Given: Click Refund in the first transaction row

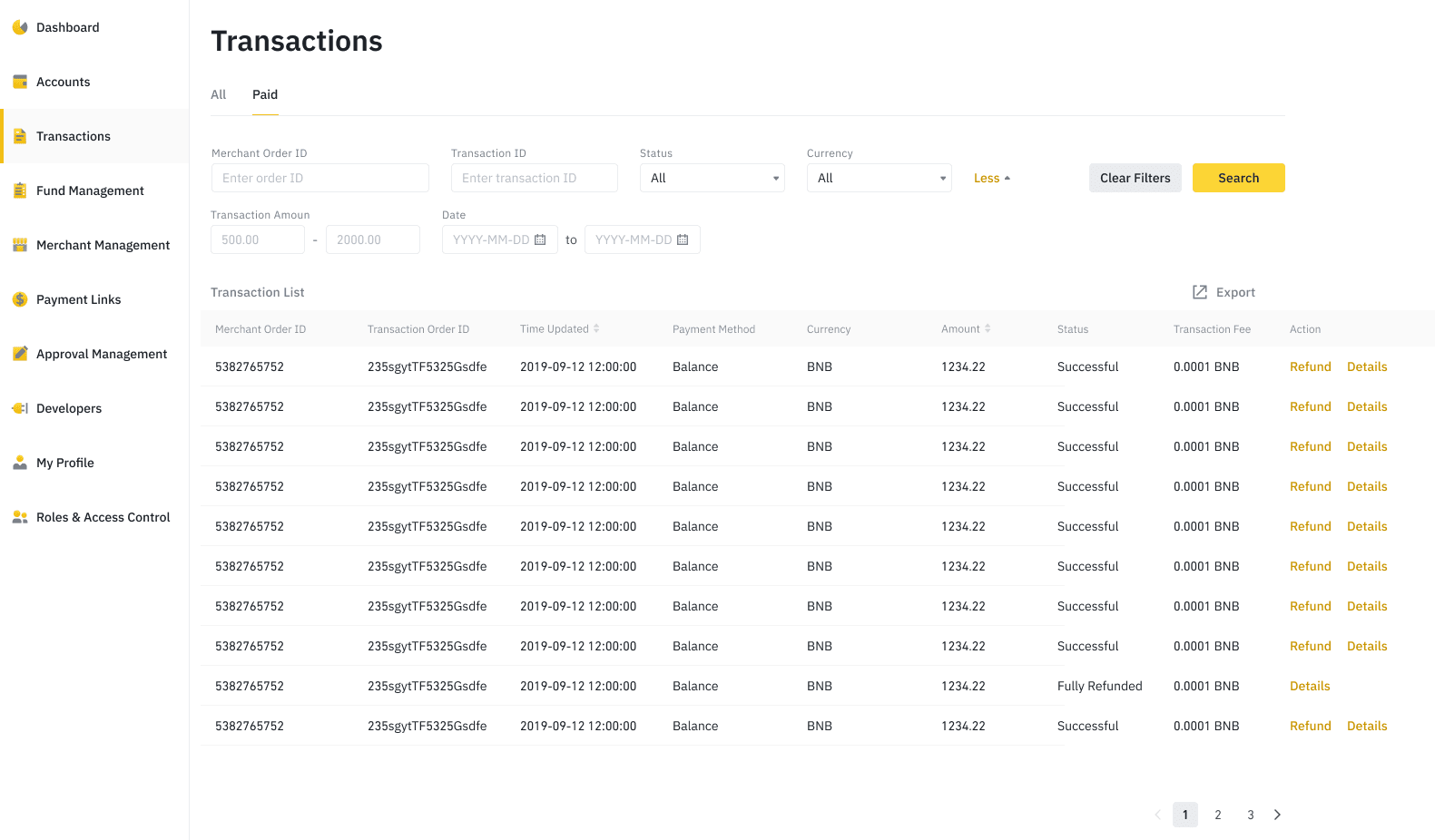Looking at the screenshot, I should coord(1311,366).
